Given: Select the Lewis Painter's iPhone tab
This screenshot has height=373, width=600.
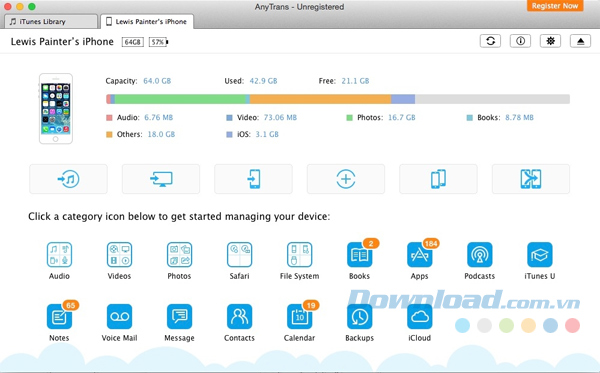Looking at the screenshot, I should tap(147, 21).
